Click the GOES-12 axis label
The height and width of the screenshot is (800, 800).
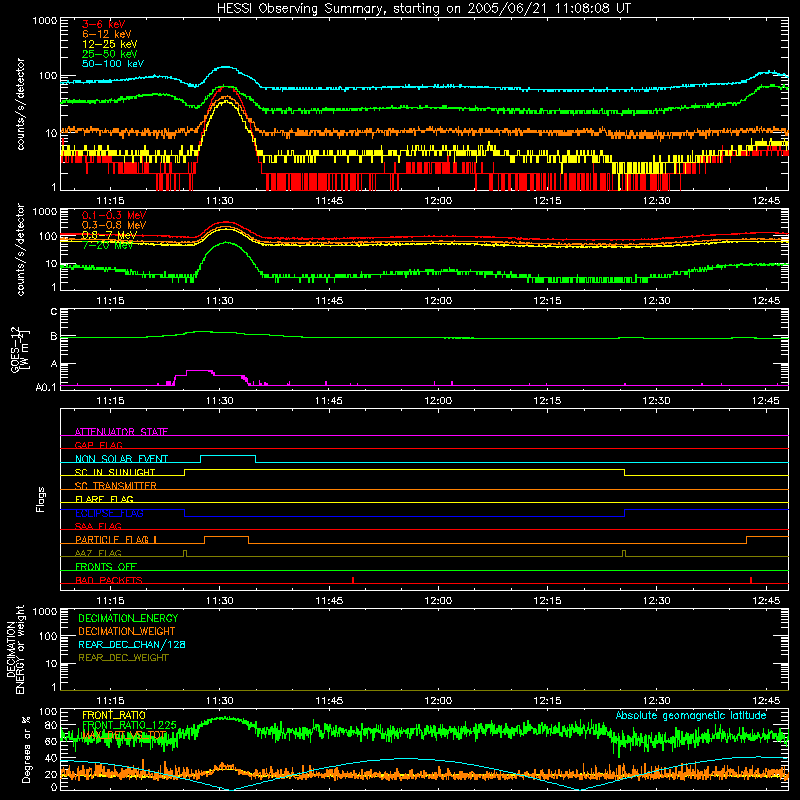(20, 350)
